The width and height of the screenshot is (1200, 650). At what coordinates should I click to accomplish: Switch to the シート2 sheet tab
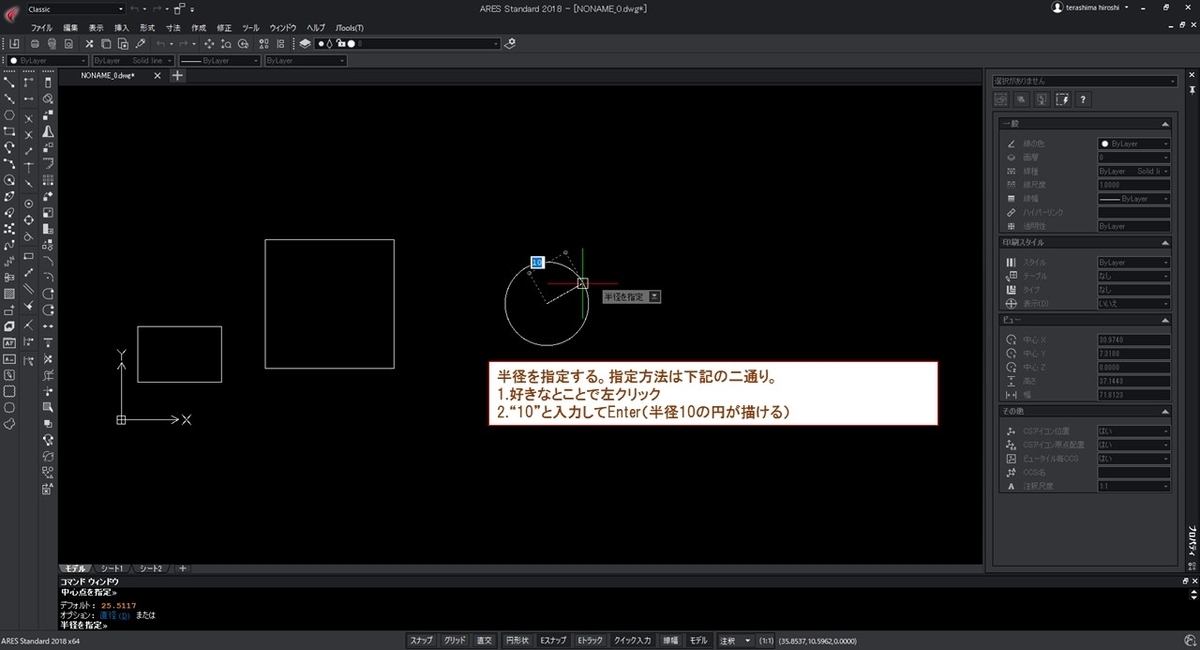pyautogui.click(x=149, y=568)
